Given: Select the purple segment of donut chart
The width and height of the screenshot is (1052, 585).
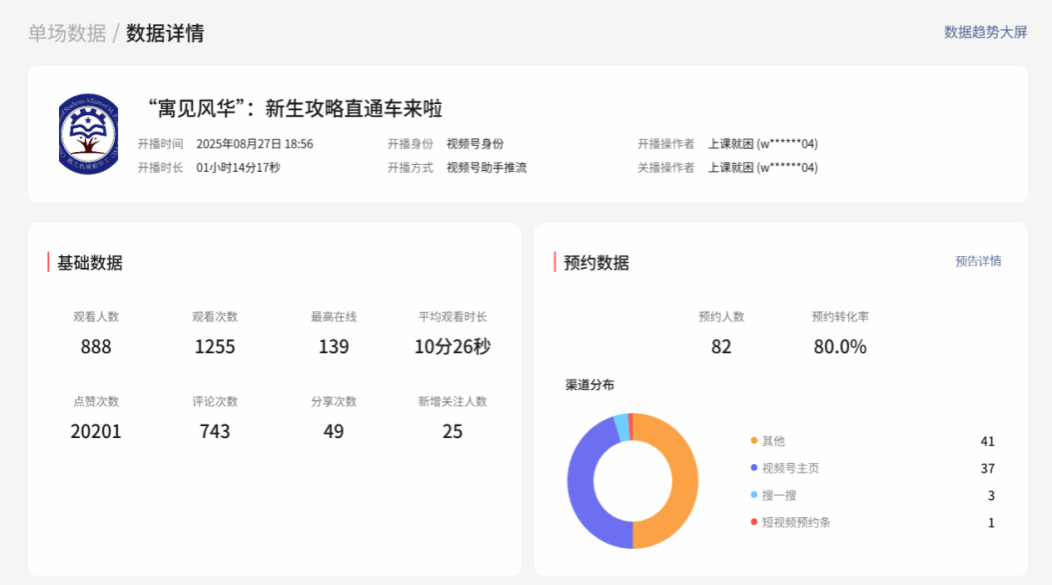Looking at the screenshot, I should (582, 481).
